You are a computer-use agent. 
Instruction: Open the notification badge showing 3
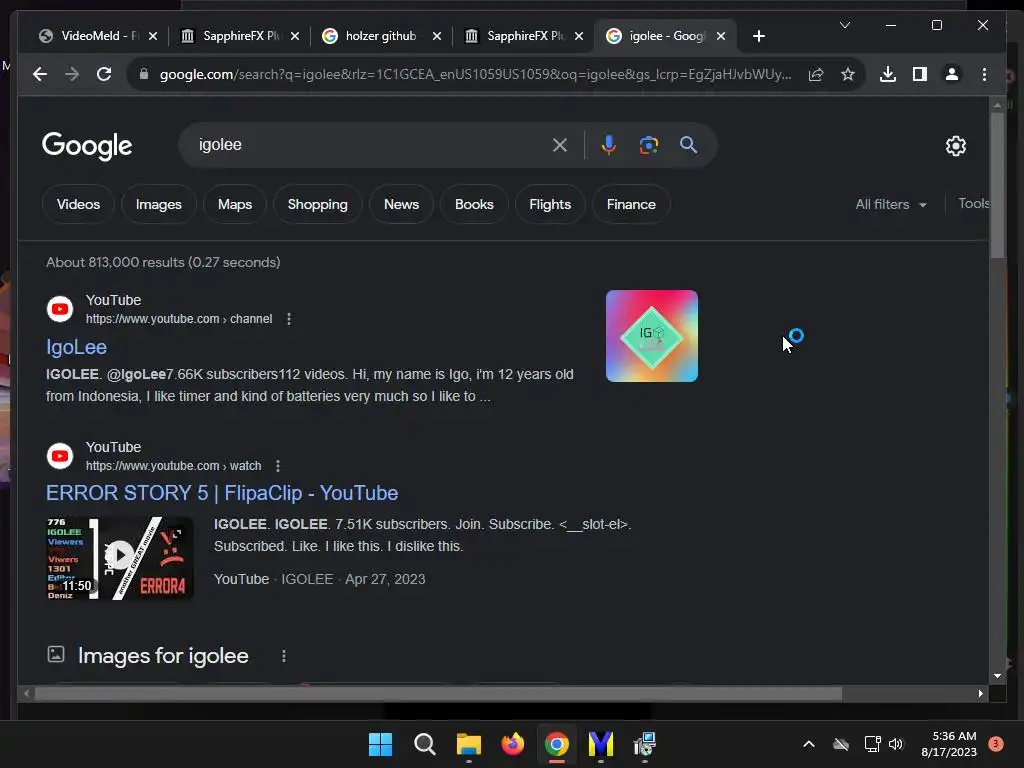coord(995,743)
